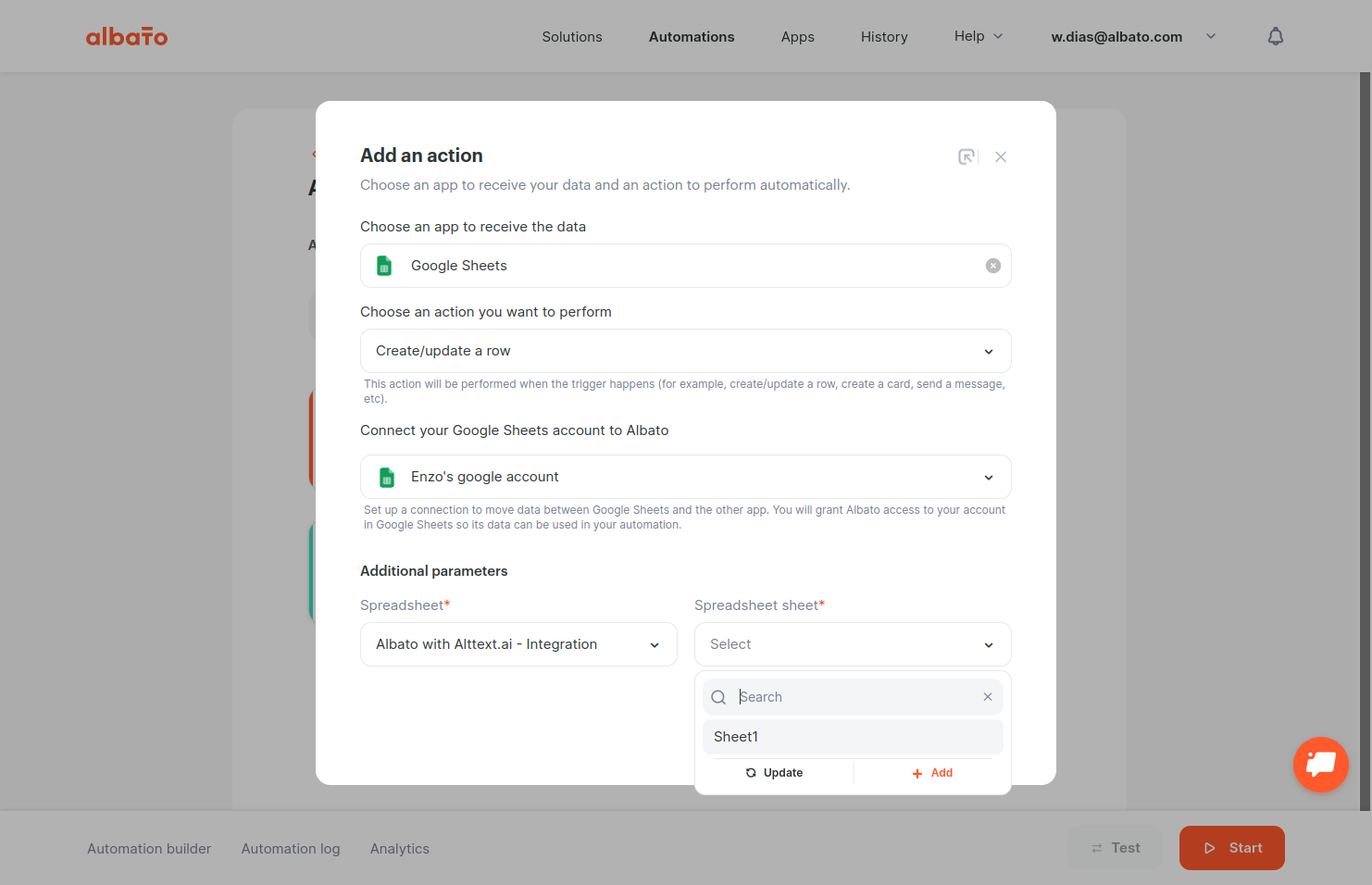The image size is (1372, 885).
Task: Navigate to Apps
Action: click(798, 37)
